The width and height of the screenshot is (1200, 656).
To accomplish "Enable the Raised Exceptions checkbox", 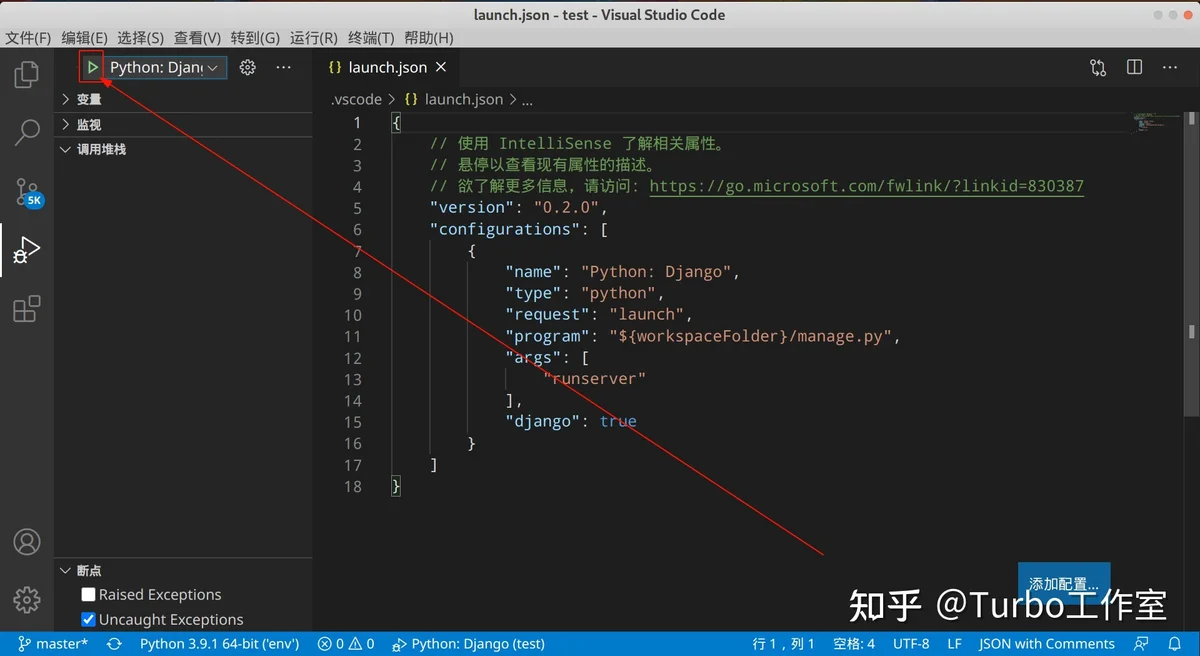I will pyautogui.click(x=88, y=595).
